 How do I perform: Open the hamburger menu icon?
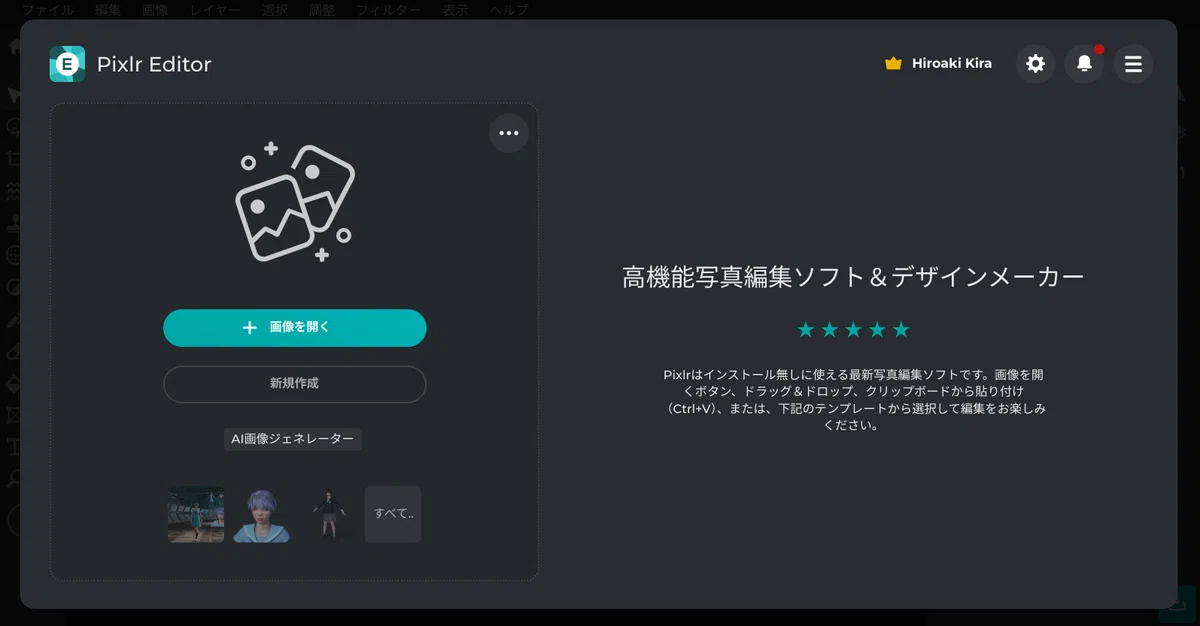pyautogui.click(x=1133, y=64)
